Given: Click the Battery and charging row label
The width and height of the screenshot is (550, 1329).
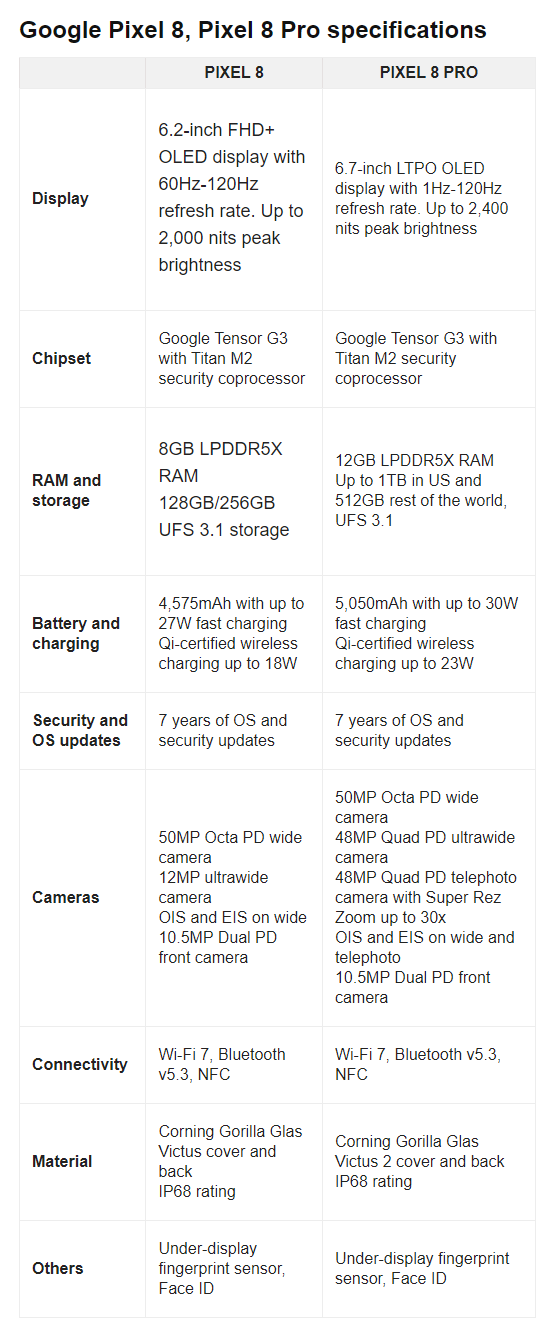Looking at the screenshot, I should 76,633.
